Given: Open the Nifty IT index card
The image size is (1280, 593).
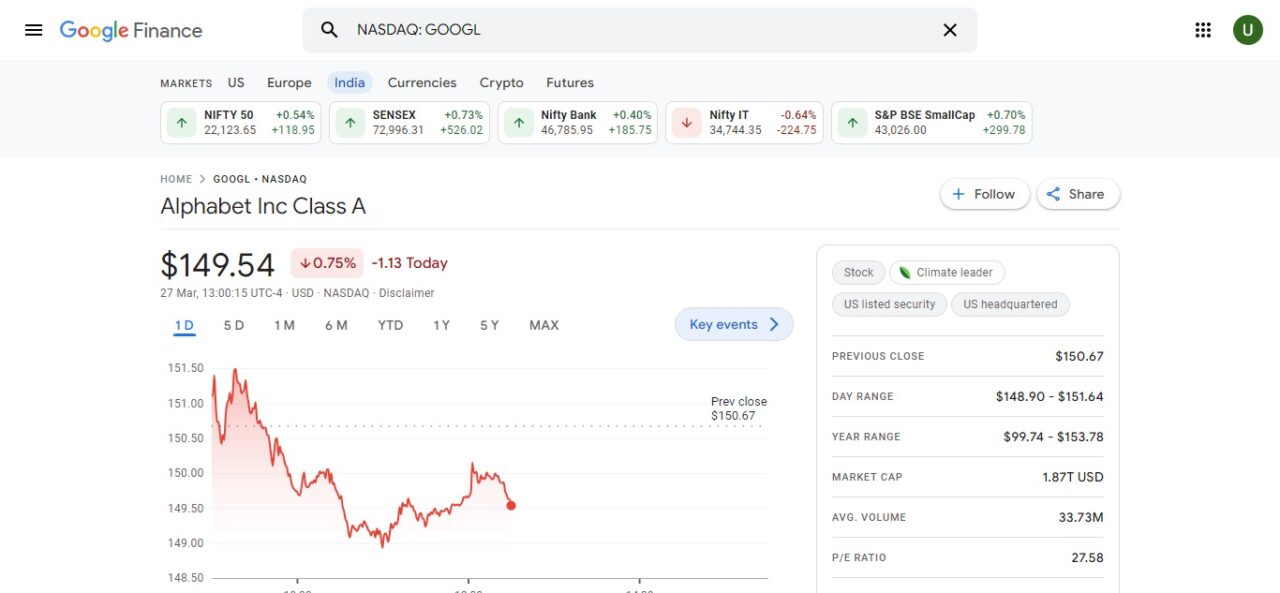Looking at the screenshot, I should [x=745, y=123].
